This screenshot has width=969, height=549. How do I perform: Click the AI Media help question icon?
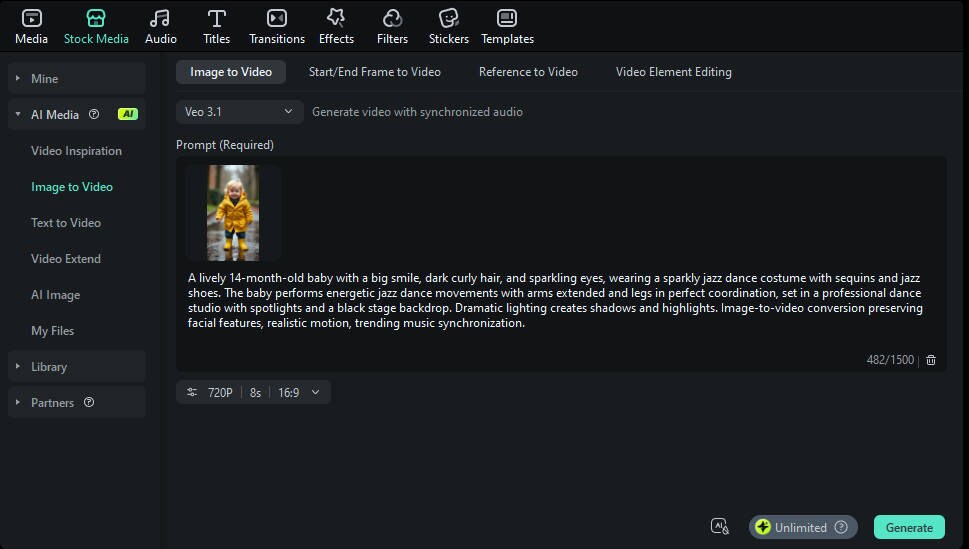pos(94,114)
